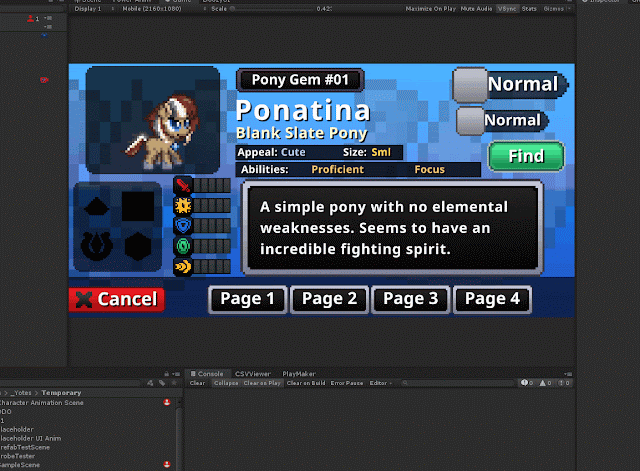The image size is (640, 471).
Task: Click the game view Scale slider
Action: pos(272,9)
